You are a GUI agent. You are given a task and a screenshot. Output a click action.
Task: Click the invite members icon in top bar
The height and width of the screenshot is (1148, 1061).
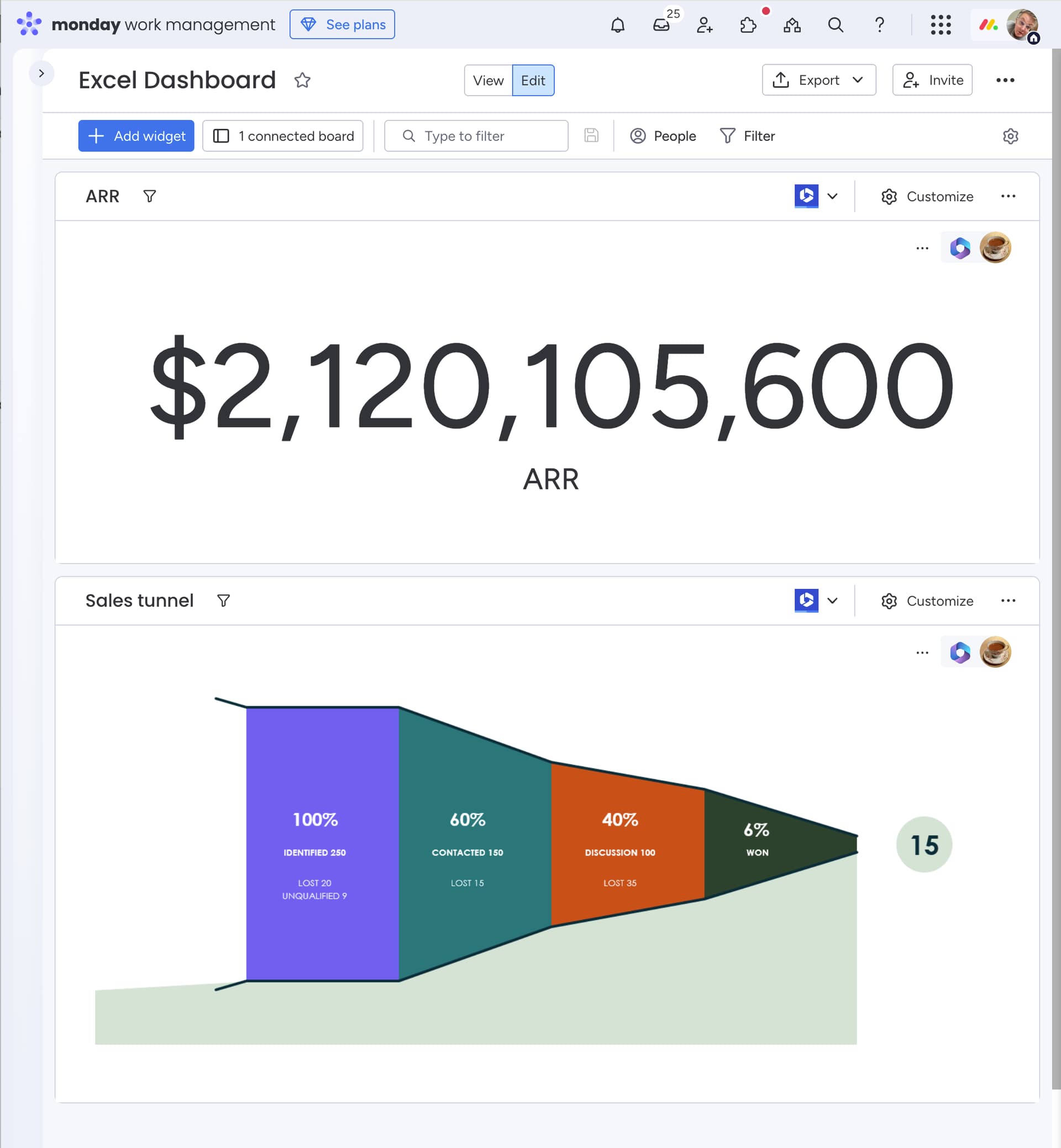pos(705,25)
